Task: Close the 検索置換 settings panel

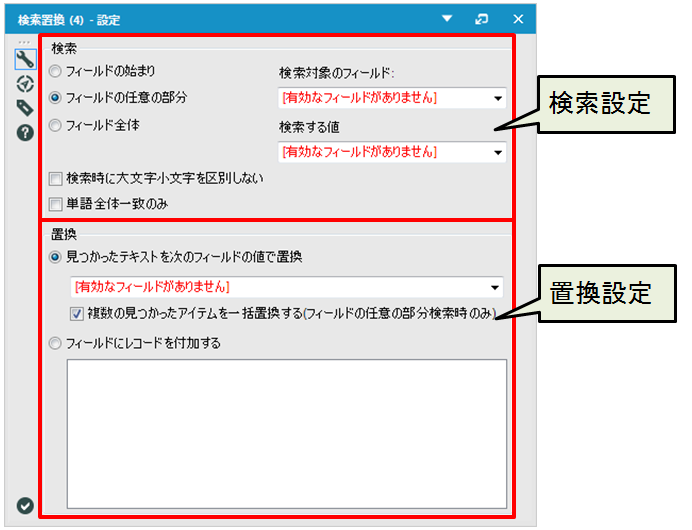Action: pyautogui.click(x=518, y=18)
